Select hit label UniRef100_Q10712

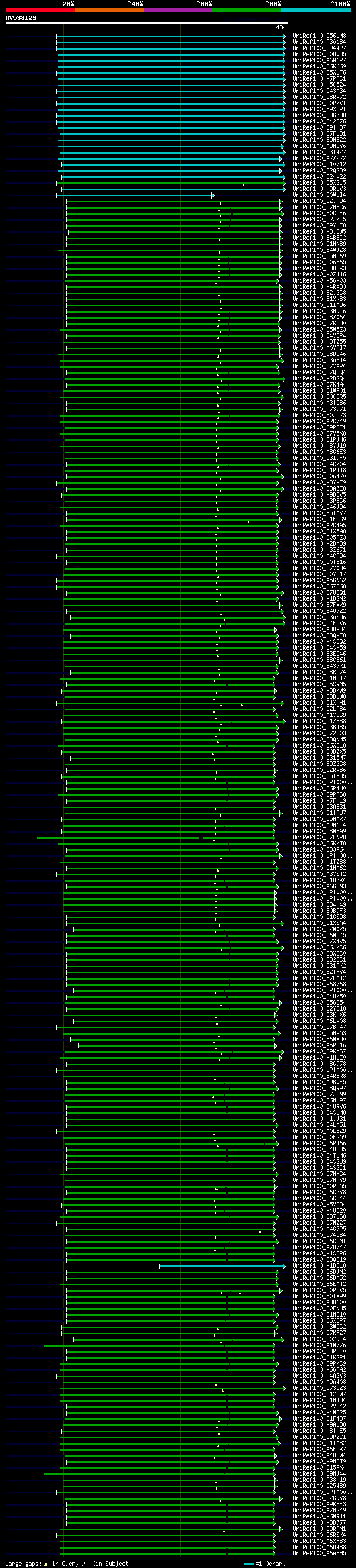pyautogui.click(x=319, y=164)
